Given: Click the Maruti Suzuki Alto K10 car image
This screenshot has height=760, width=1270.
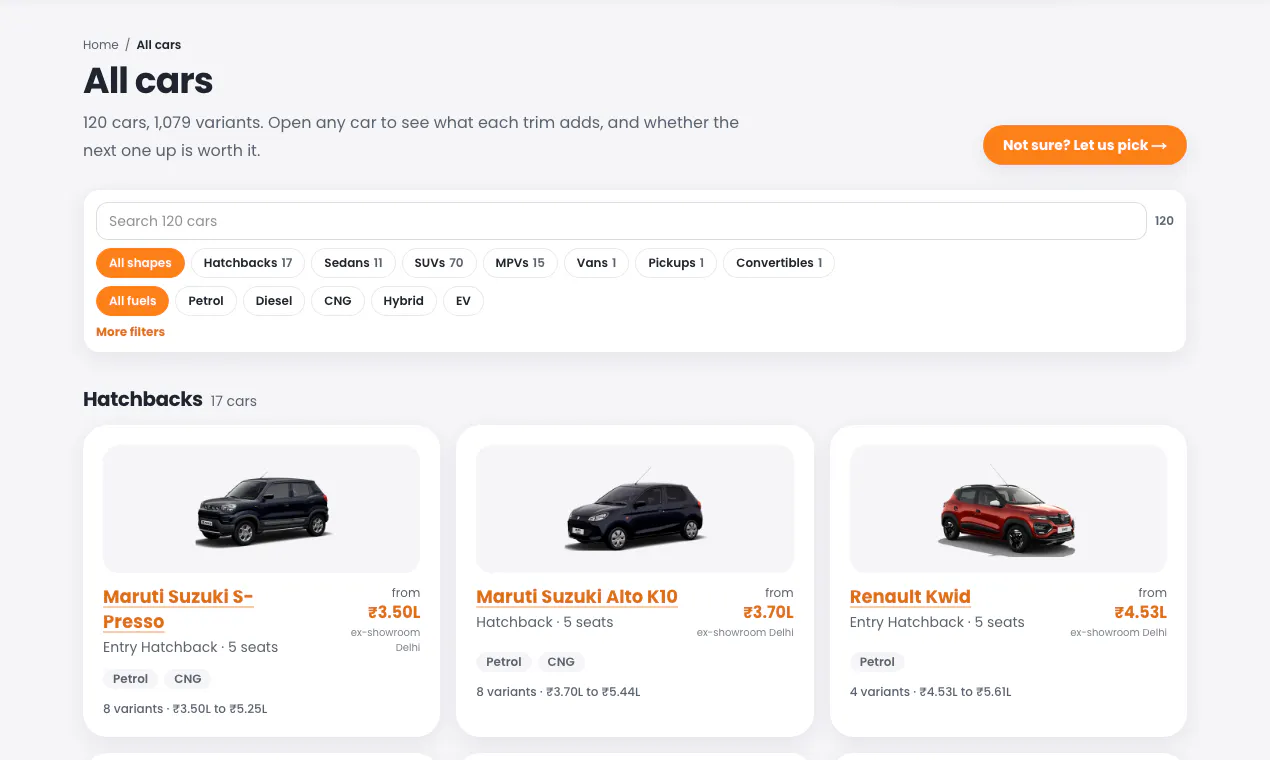Looking at the screenshot, I should tap(635, 509).
